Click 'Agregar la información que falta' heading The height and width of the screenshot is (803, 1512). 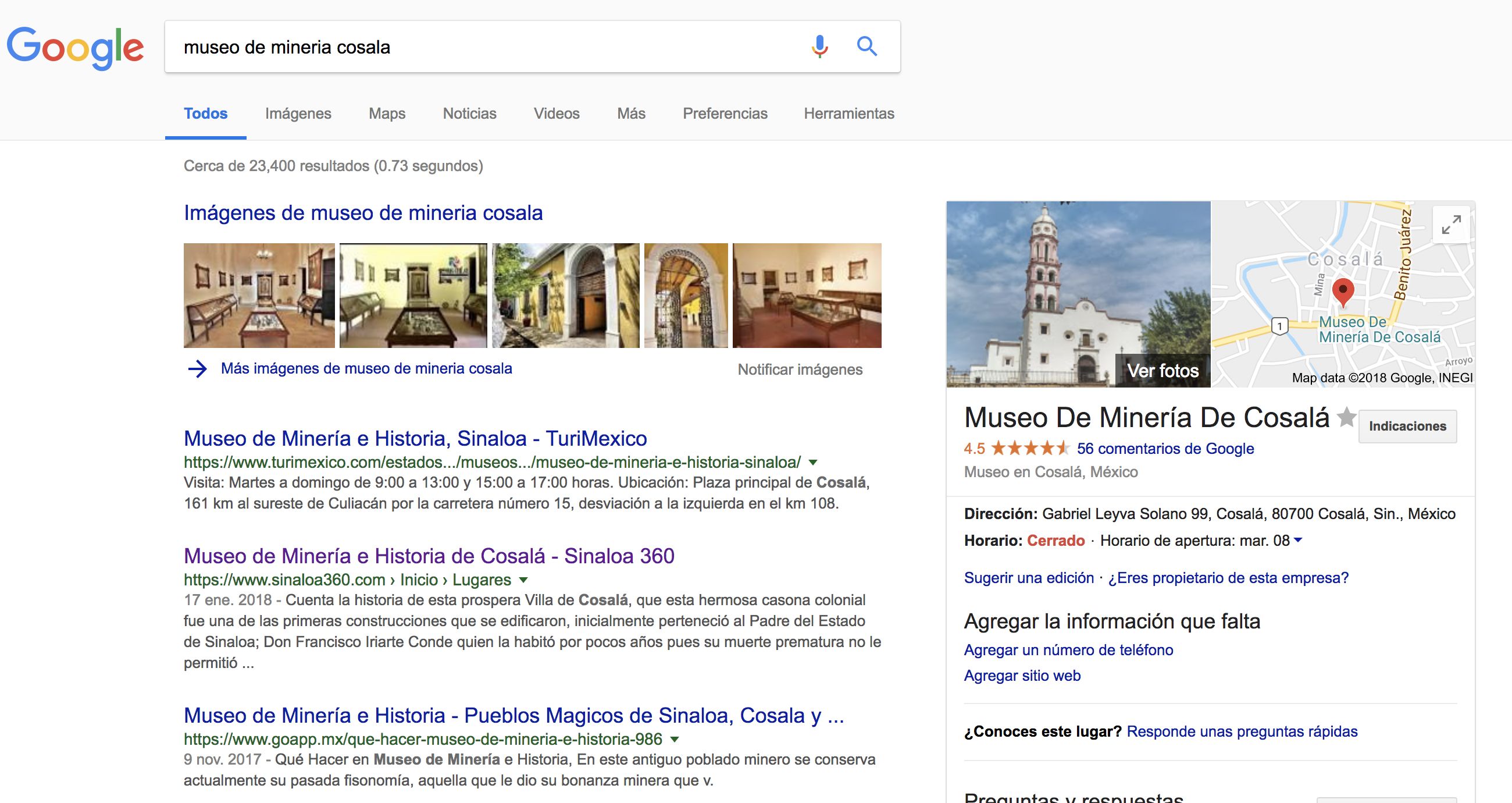coord(1112,621)
